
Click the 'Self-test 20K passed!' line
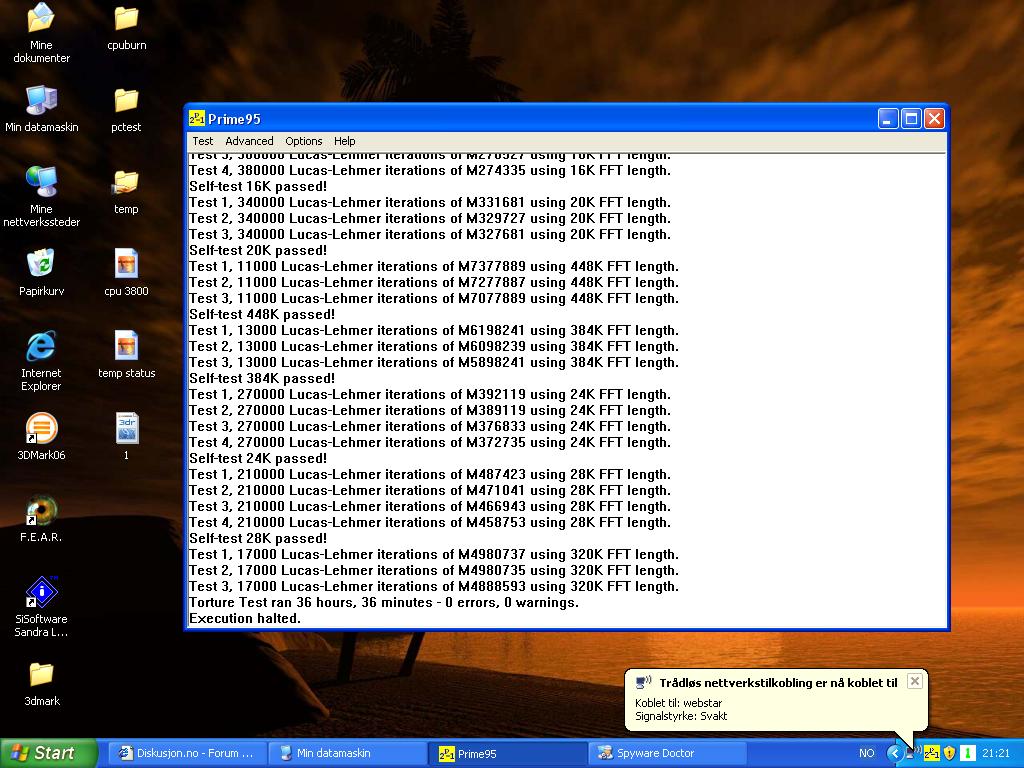[x=258, y=250]
